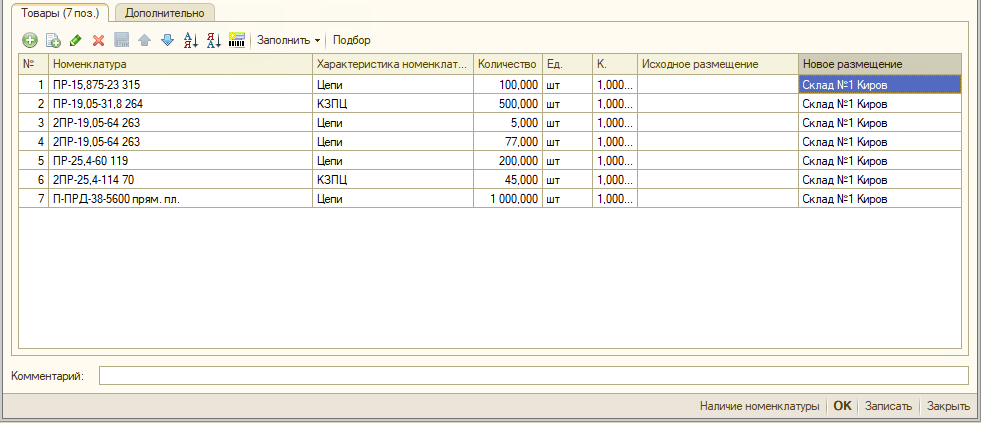Select the cell 2ПР-25,4-114 70
This screenshot has width=981, height=423.
(x=181, y=180)
